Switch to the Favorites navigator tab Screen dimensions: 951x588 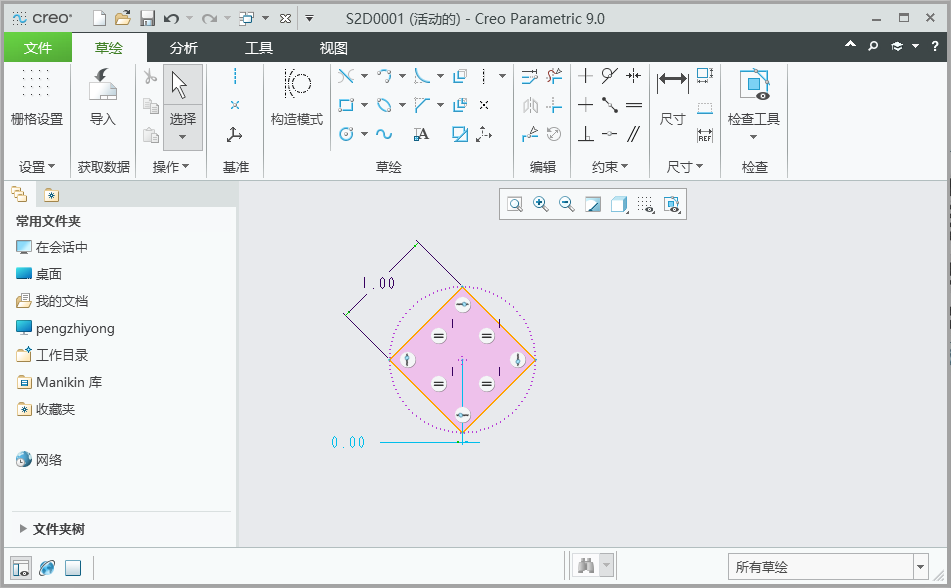tap(52, 195)
